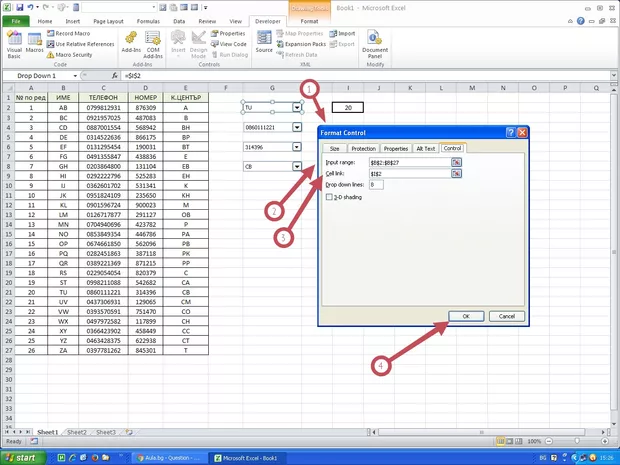Open Excel Add-Ins
The width and height of the screenshot is (620, 465).
coord(130,45)
